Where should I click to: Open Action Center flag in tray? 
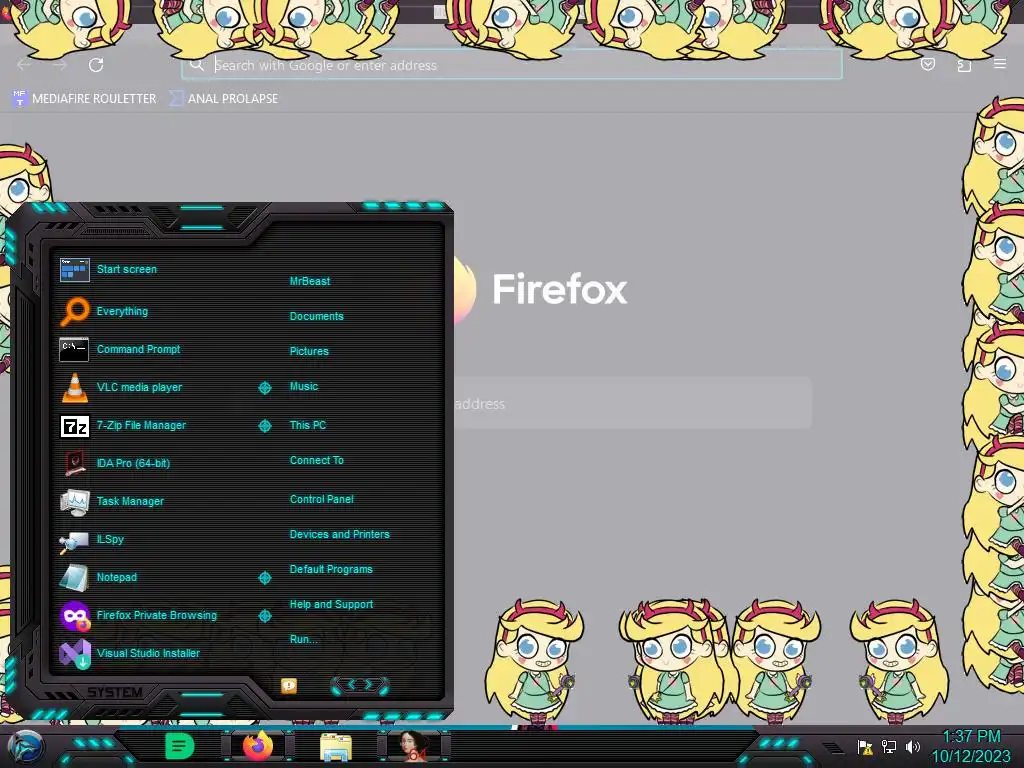coord(865,746)
